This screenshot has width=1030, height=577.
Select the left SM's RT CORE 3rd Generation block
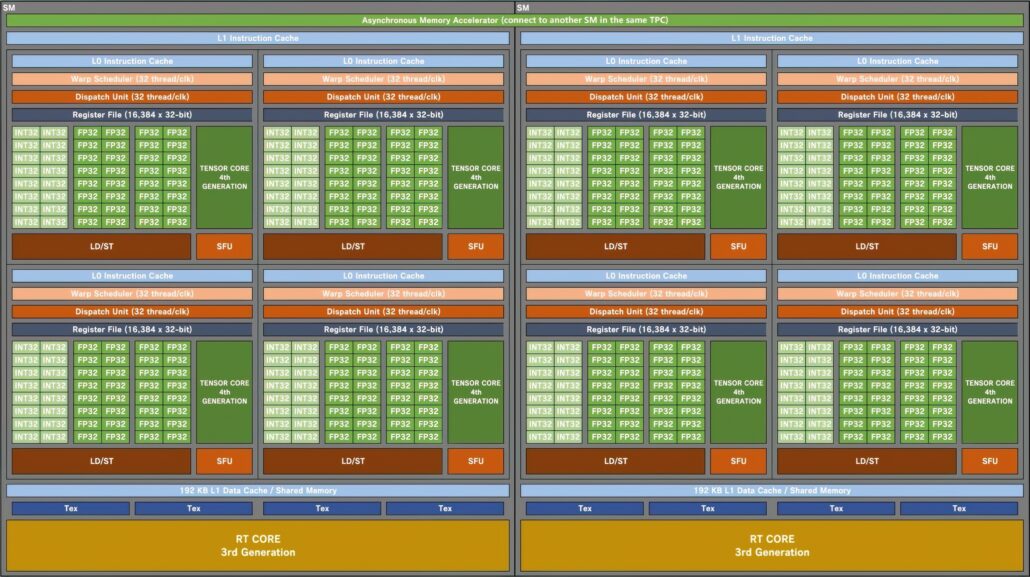click(256, 543)
